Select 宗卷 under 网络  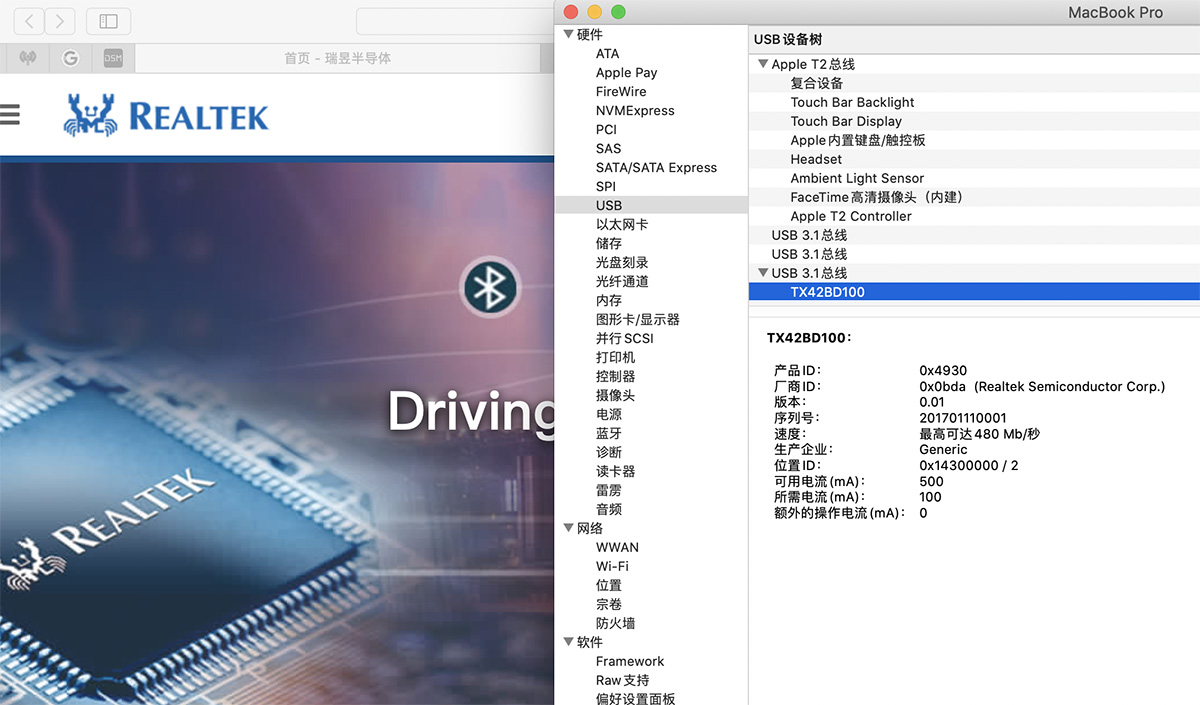608,605
